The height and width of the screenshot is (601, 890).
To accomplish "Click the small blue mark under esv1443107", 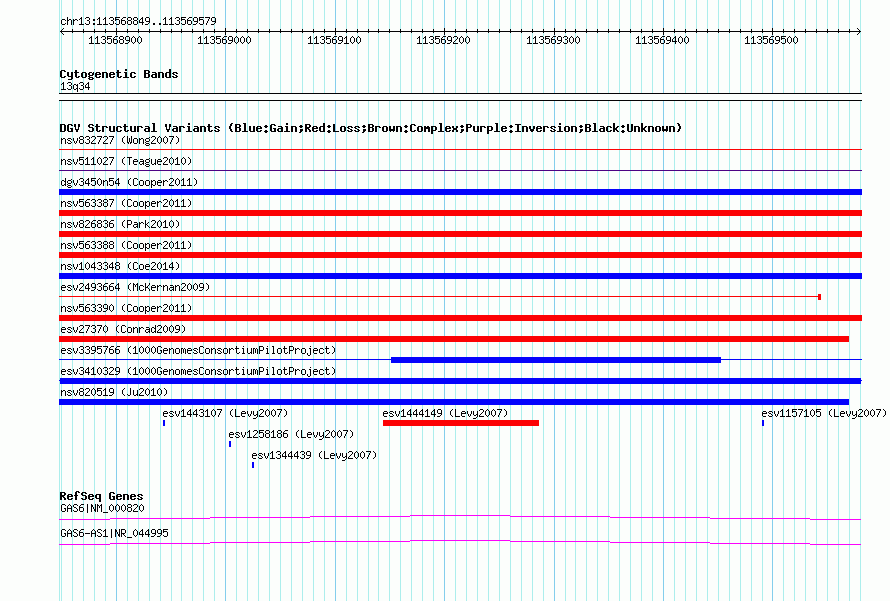I will [164, 423].
